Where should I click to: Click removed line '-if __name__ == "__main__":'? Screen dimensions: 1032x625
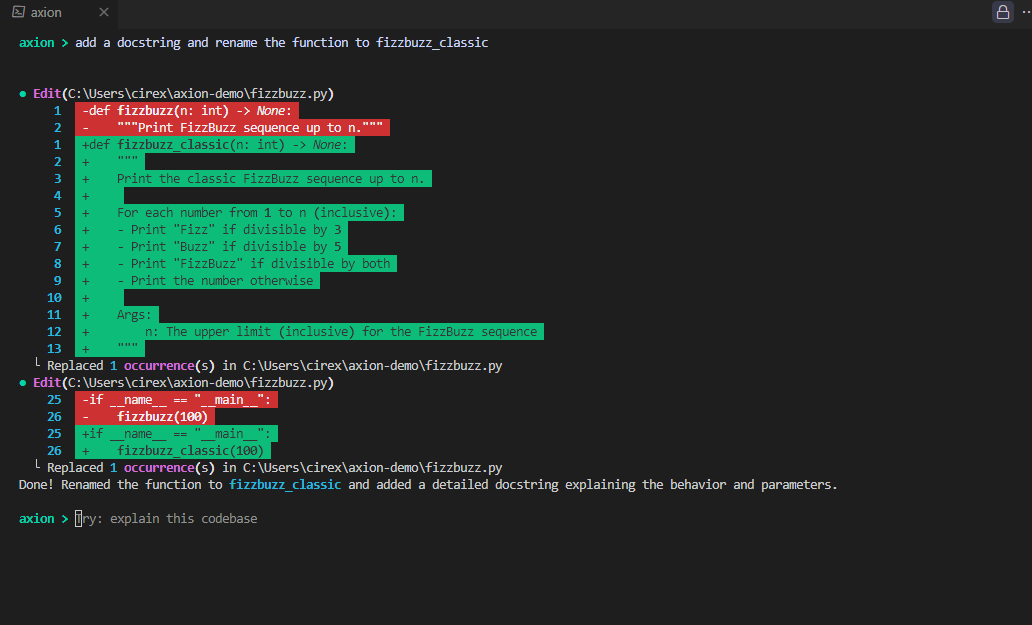click(176, 400)
